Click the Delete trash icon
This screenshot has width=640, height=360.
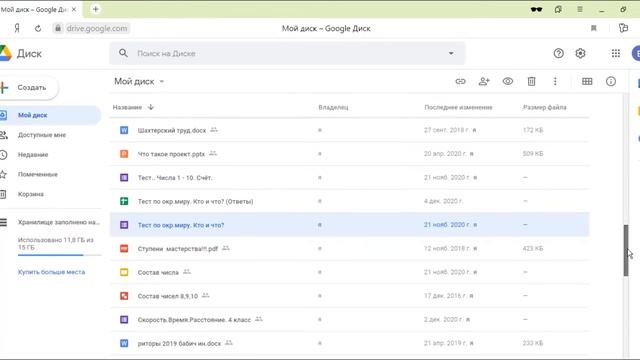[x=531, y=81]
